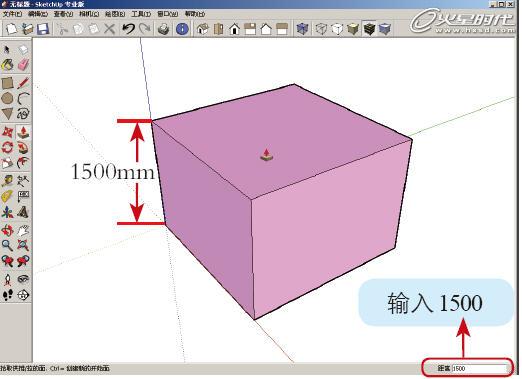Select the Circle drawing tool

pos(7,98)
